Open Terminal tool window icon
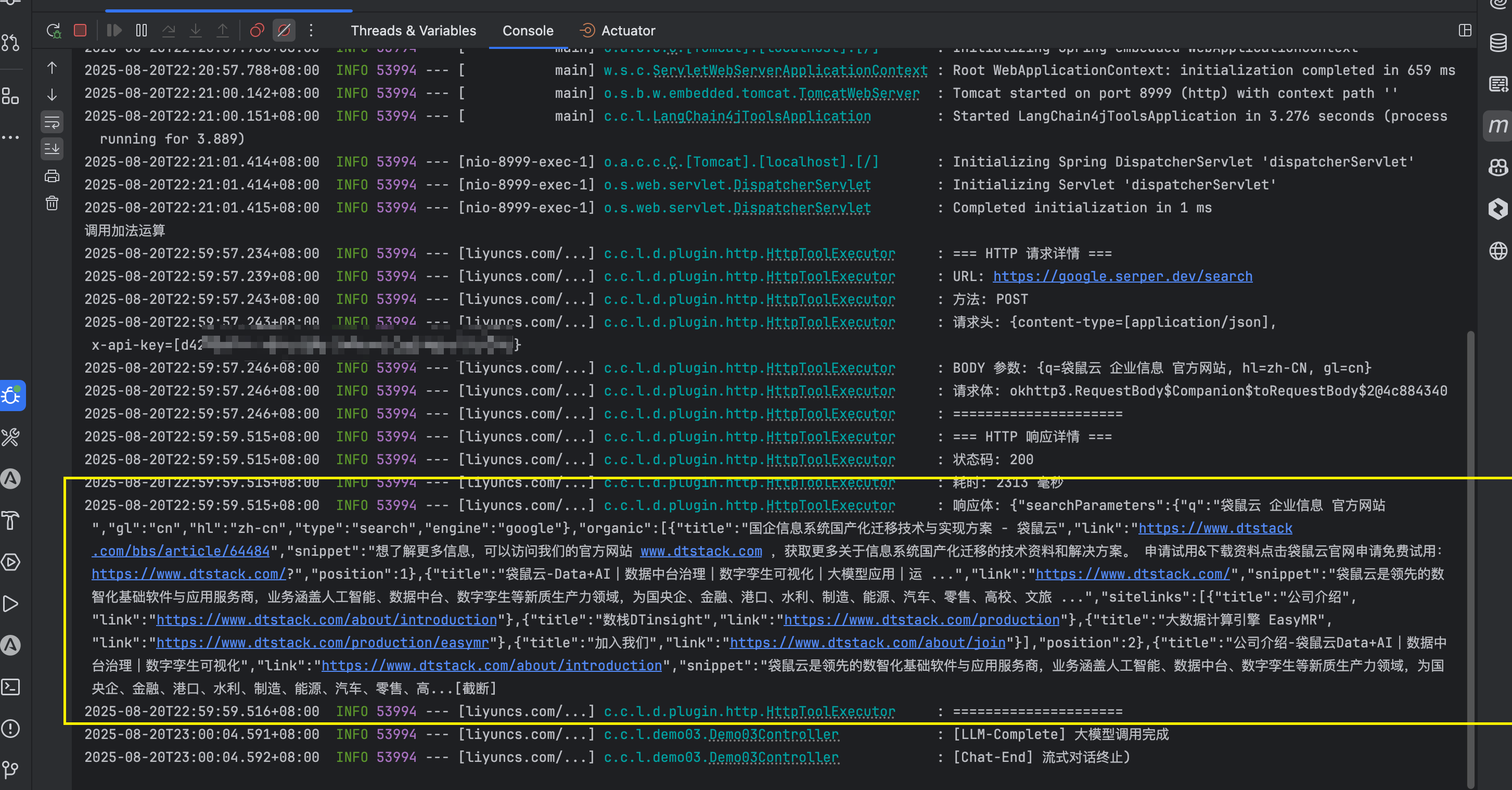 [10, 687]
